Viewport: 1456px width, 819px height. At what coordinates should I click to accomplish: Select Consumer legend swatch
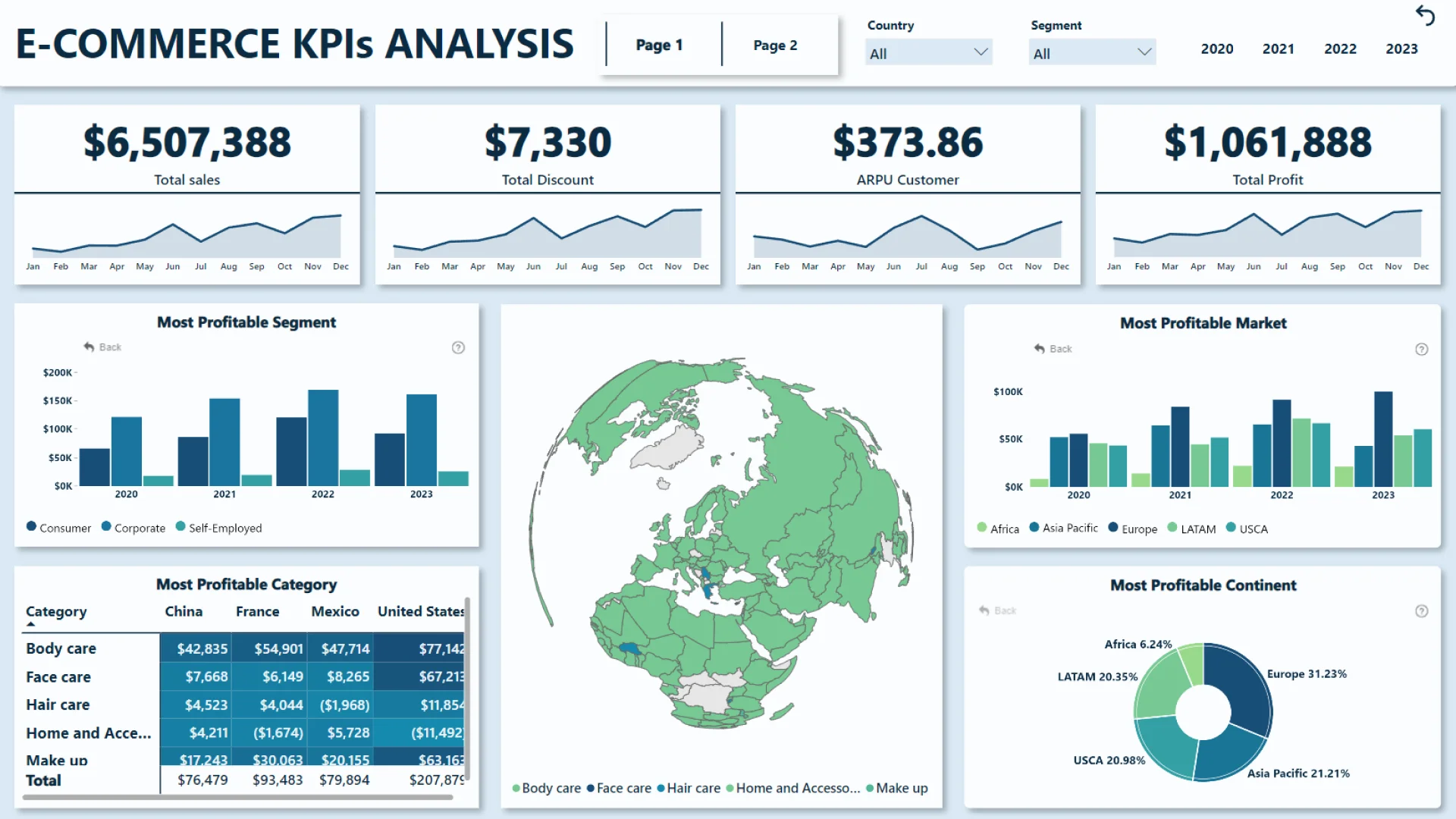click(31, 526)
